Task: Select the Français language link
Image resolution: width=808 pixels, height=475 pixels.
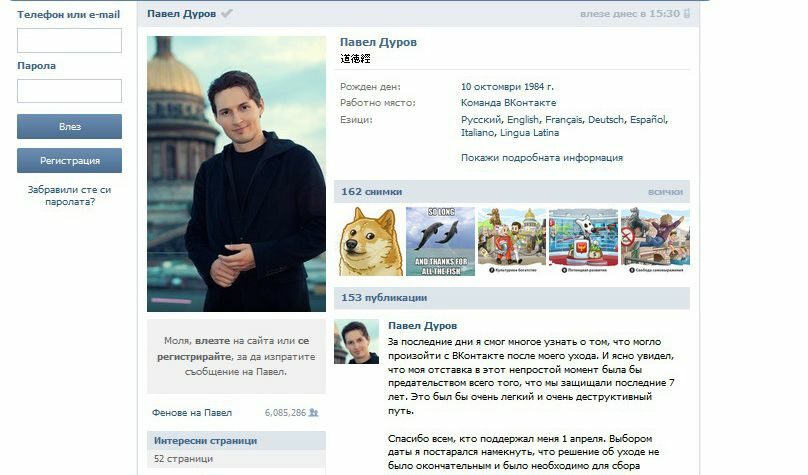Action: coord(563,120)
